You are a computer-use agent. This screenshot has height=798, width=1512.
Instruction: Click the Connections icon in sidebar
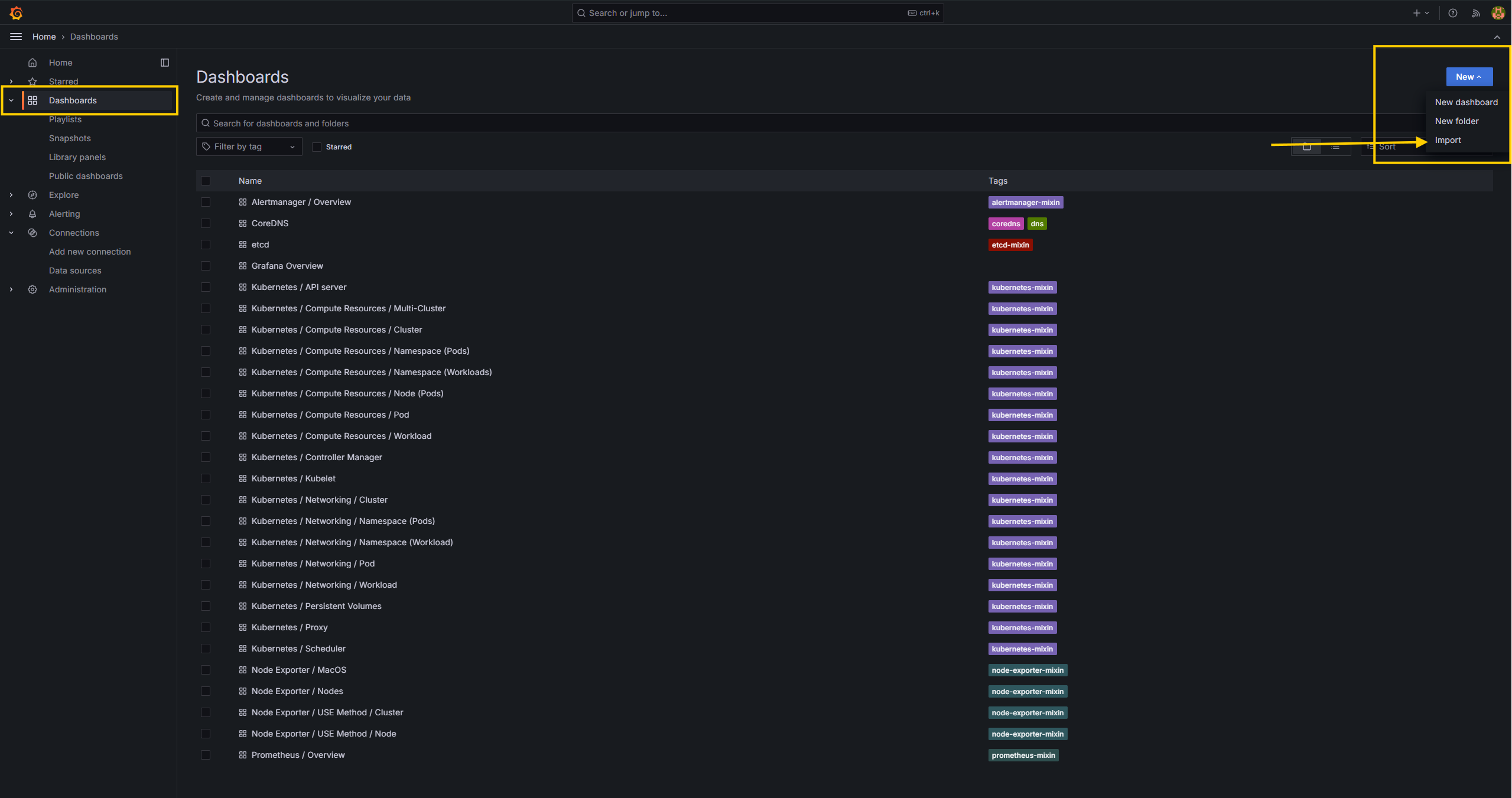pos(32,233)
